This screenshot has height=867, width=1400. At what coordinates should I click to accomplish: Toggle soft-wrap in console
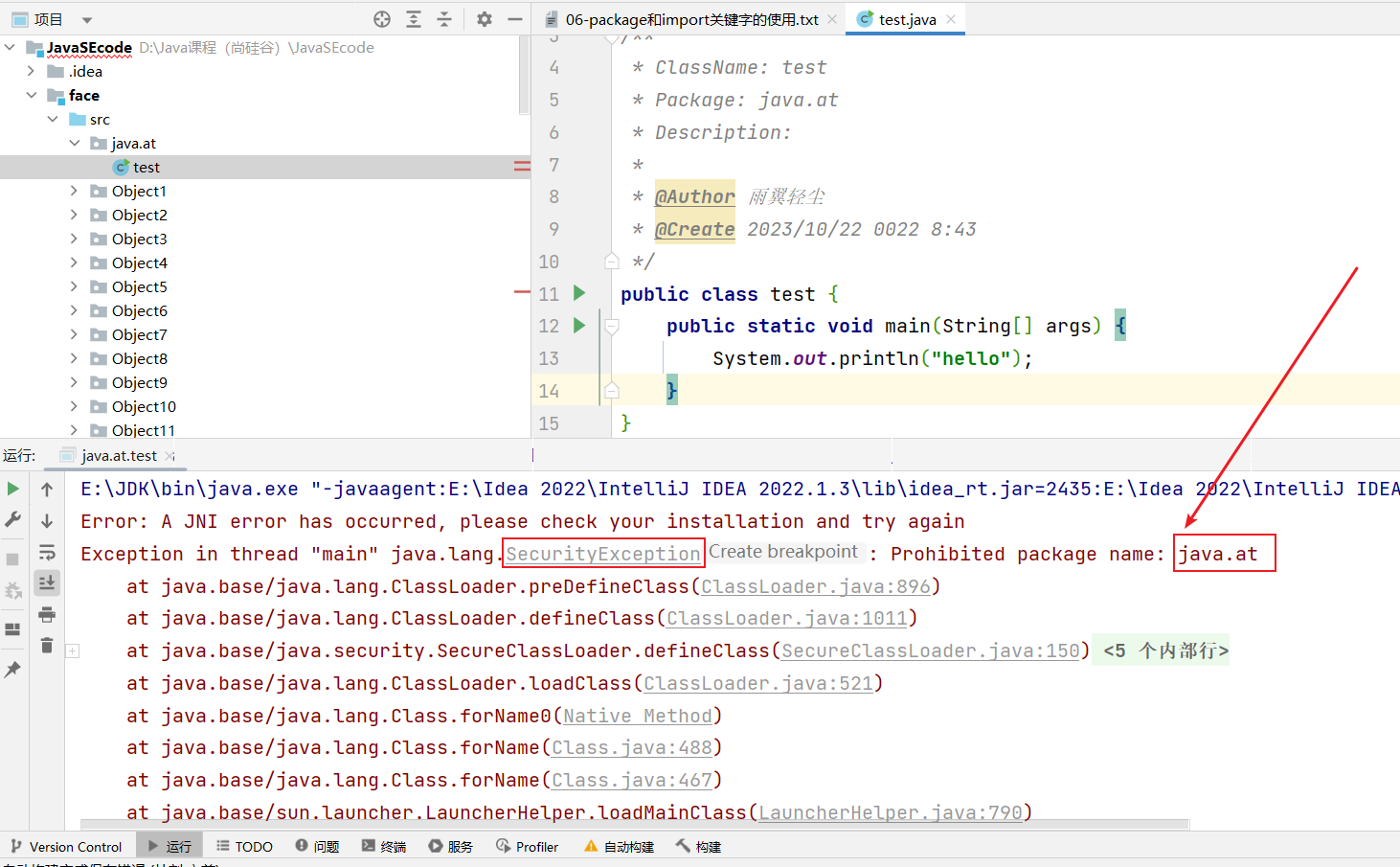(47, 552)
